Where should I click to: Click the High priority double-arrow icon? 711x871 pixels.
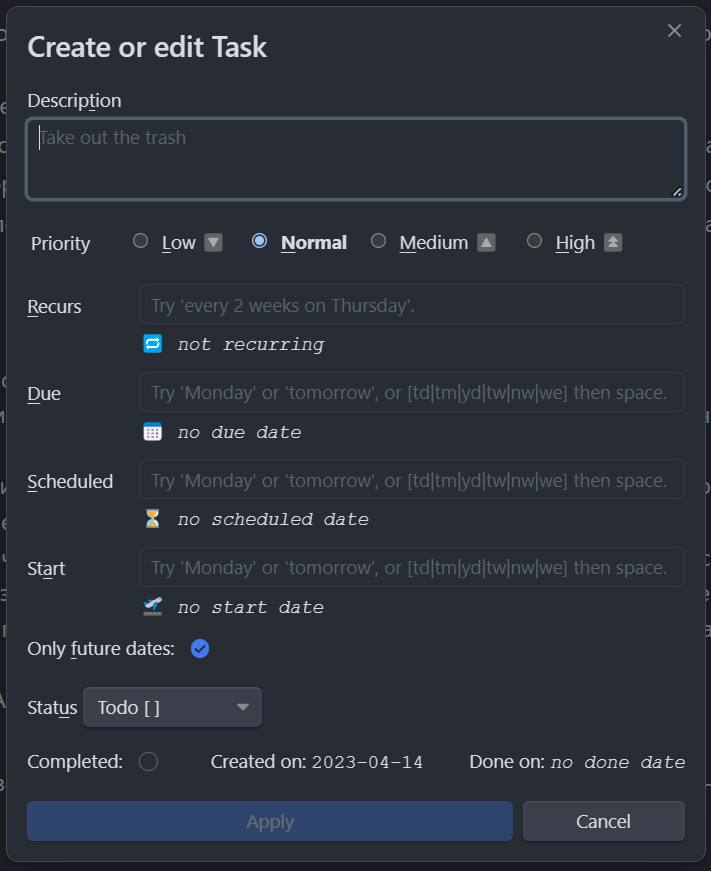pyautogui.click(x=613, y=242)
